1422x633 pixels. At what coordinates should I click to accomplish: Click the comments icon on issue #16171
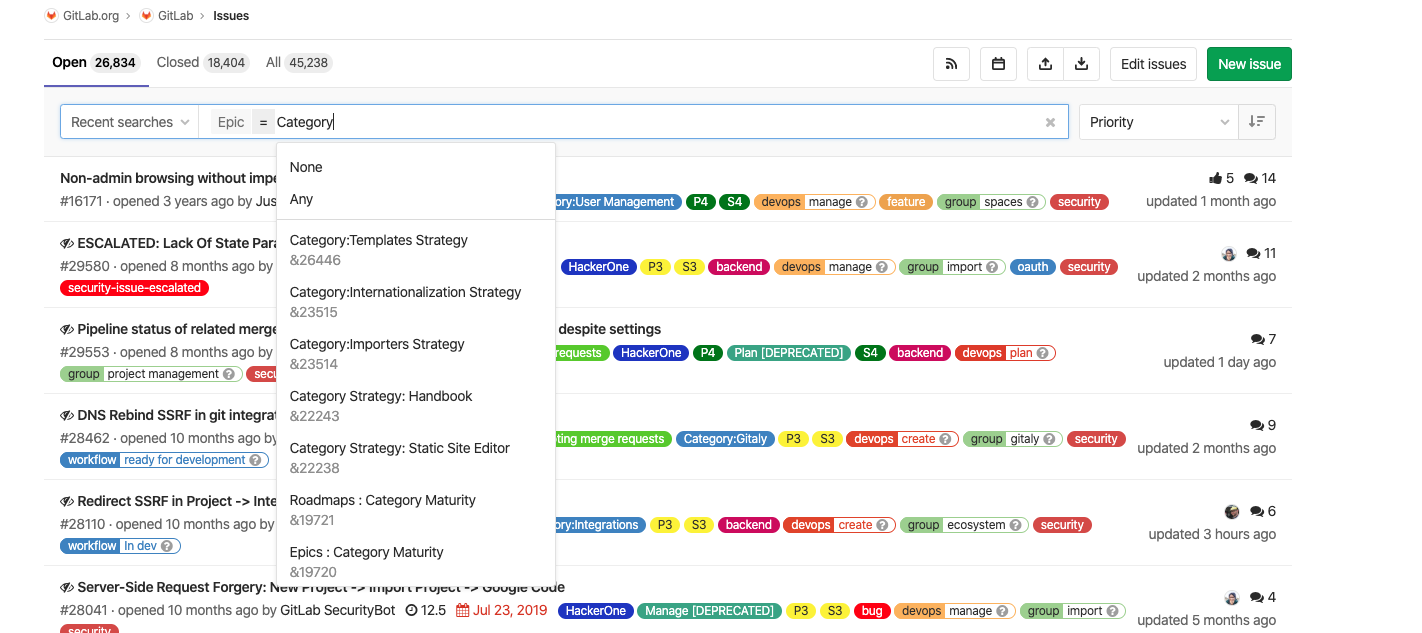(x=1250, y=178)
